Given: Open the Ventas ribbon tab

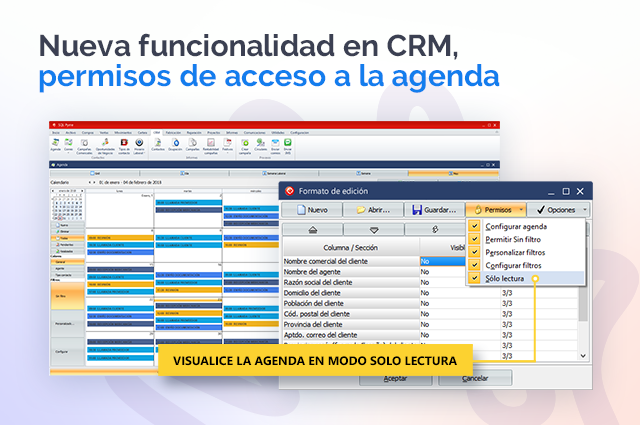Looking at the screenshot, I should pos(103,131).
